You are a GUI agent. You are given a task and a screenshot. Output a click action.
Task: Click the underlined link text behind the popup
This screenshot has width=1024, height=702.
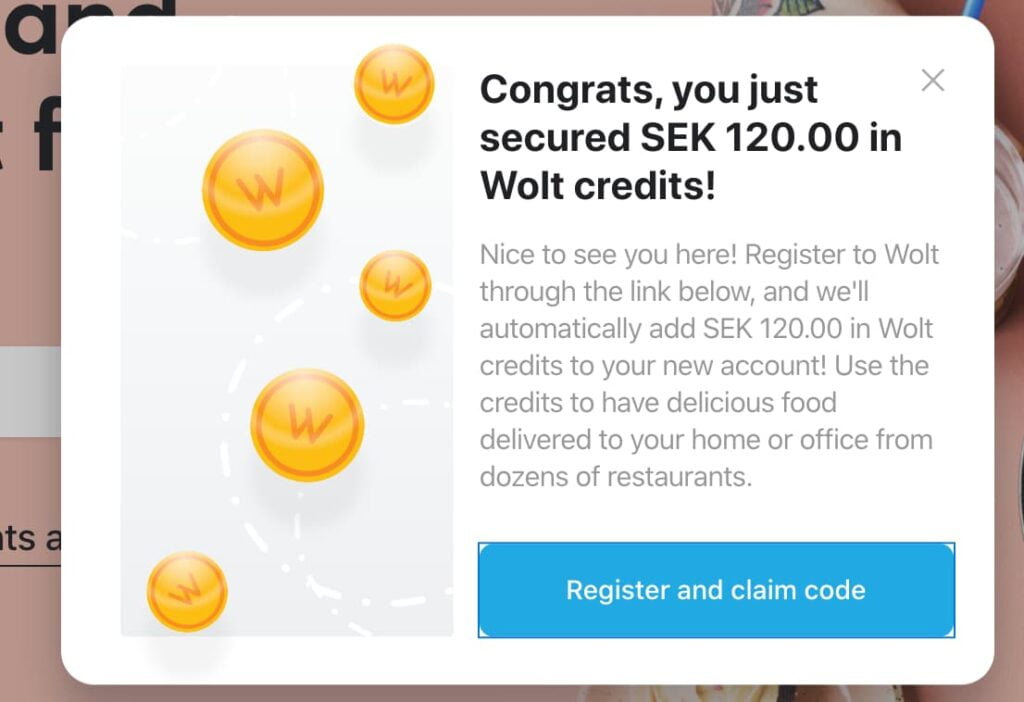click(x=30, y=539)
